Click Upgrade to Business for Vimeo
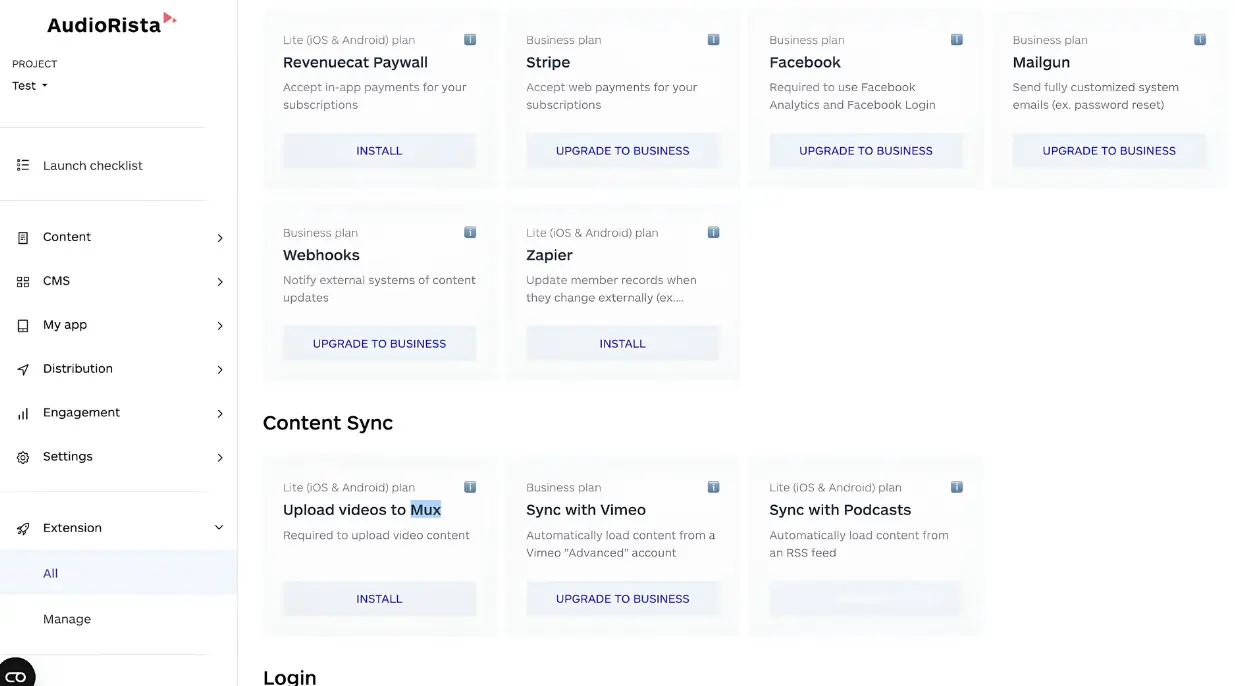Image resolution: width=1235 pixels, height=686 pixels. (x=622, y=599)
